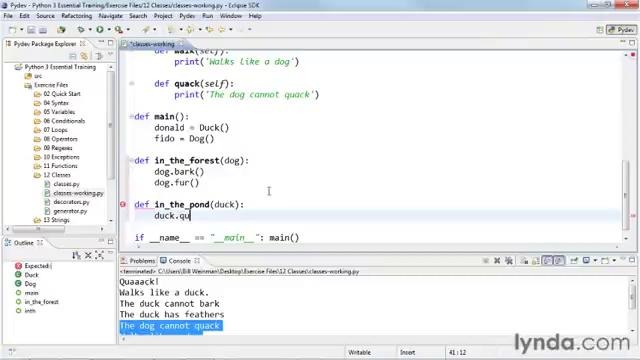Collapse the main function in editor gutter
Image resolution: width=640 pixels, height=360 pixels.
click(x=131, y=117)
